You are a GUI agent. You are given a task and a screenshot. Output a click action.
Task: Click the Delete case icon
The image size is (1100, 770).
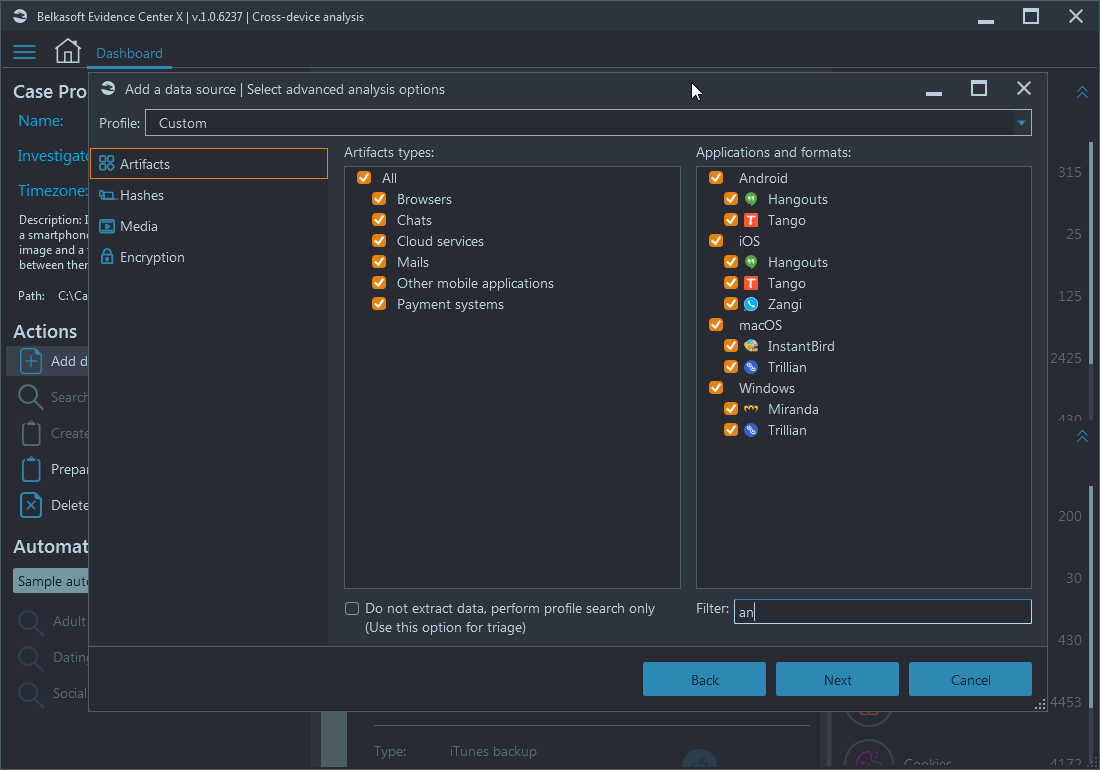(31, 505)
